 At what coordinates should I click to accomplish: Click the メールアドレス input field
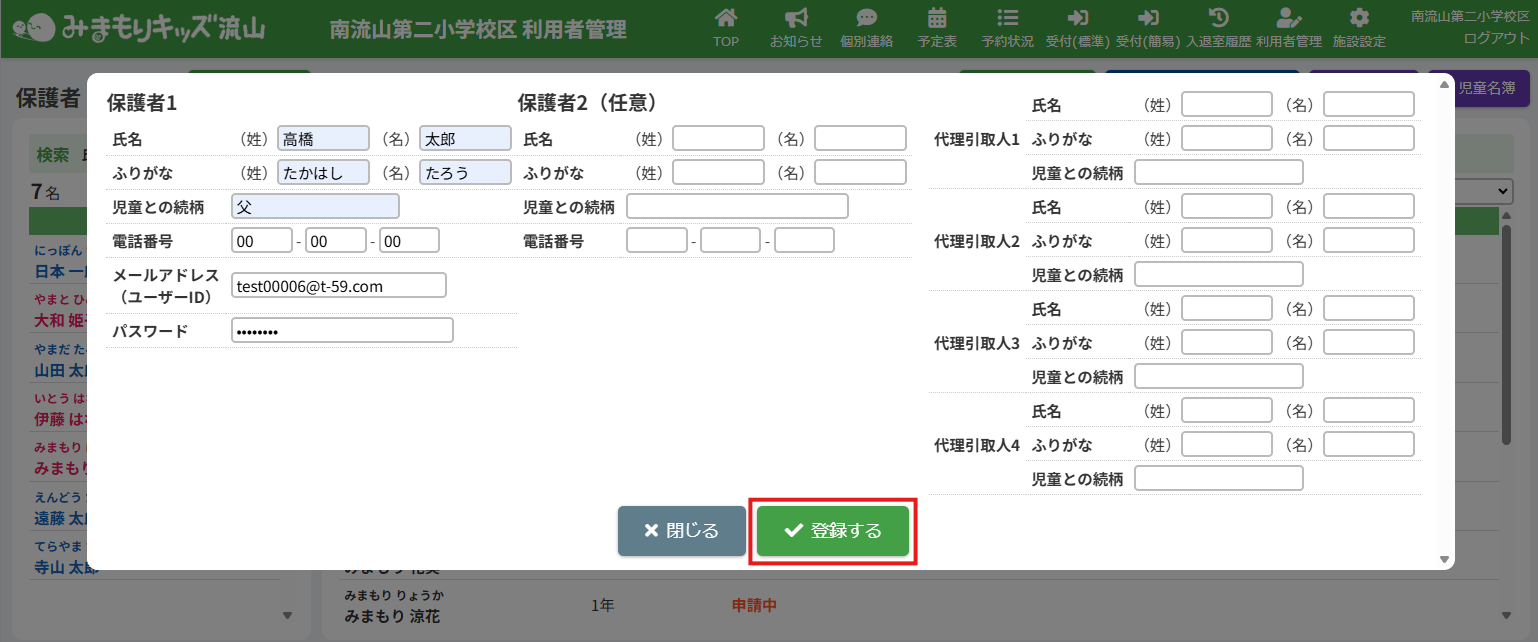pos(338,286)
